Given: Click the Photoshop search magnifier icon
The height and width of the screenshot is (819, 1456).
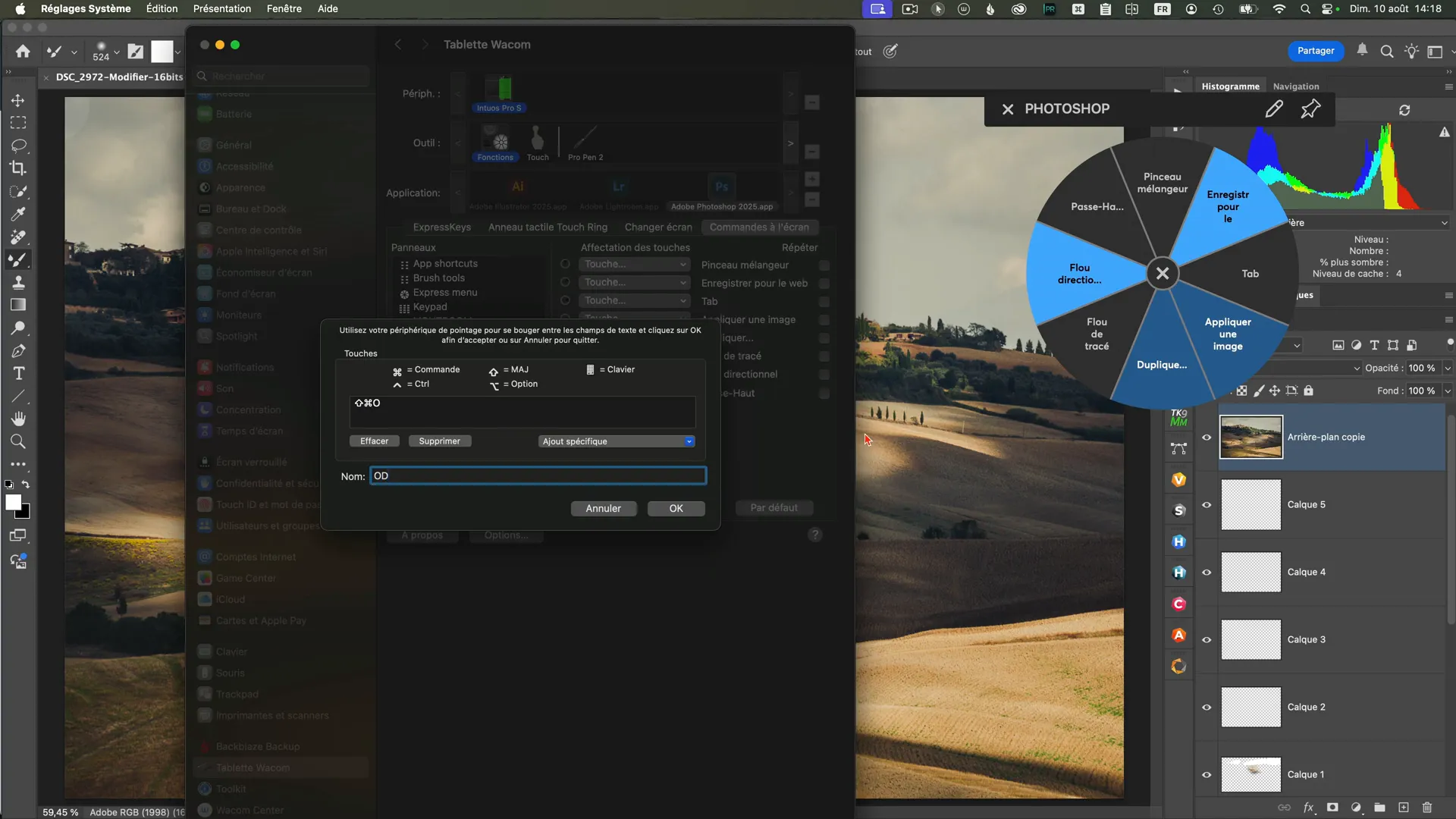Looking at the screenshot, I should coord(1387,52).
